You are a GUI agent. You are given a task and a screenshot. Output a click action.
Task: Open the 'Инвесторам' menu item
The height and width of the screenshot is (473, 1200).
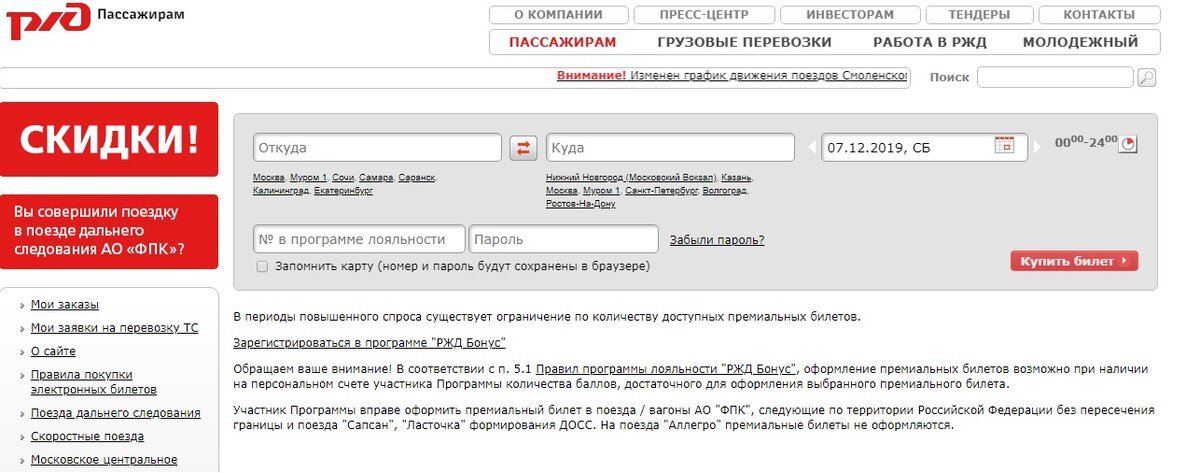pyautogui.click(x=850, y=15)
